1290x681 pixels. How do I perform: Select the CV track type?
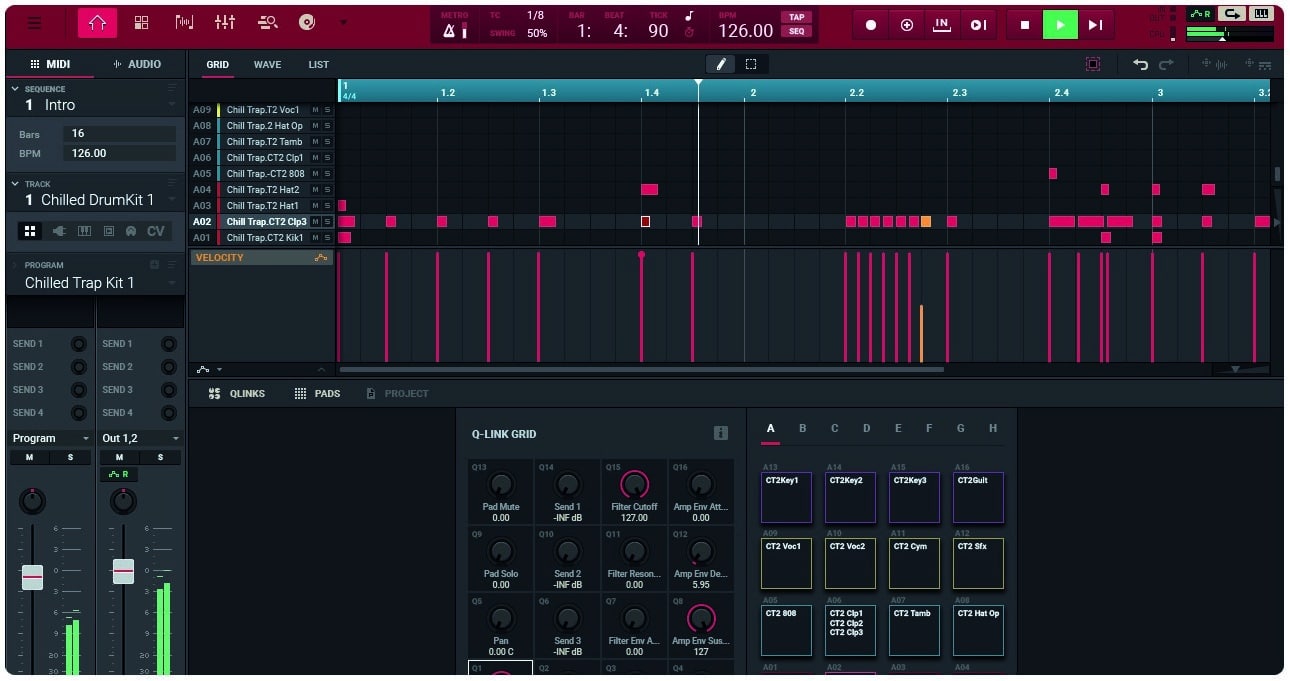[155, 231]
